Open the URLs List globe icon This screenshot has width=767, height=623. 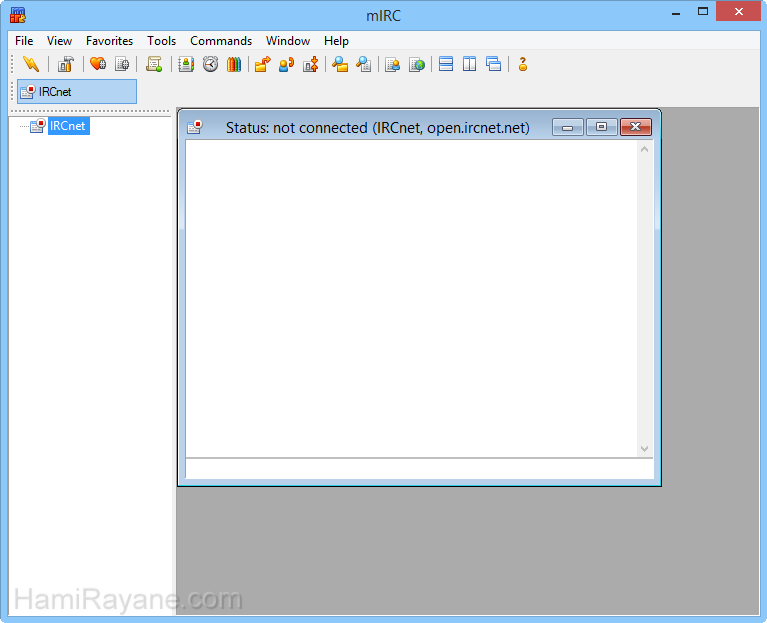[417, 64]
